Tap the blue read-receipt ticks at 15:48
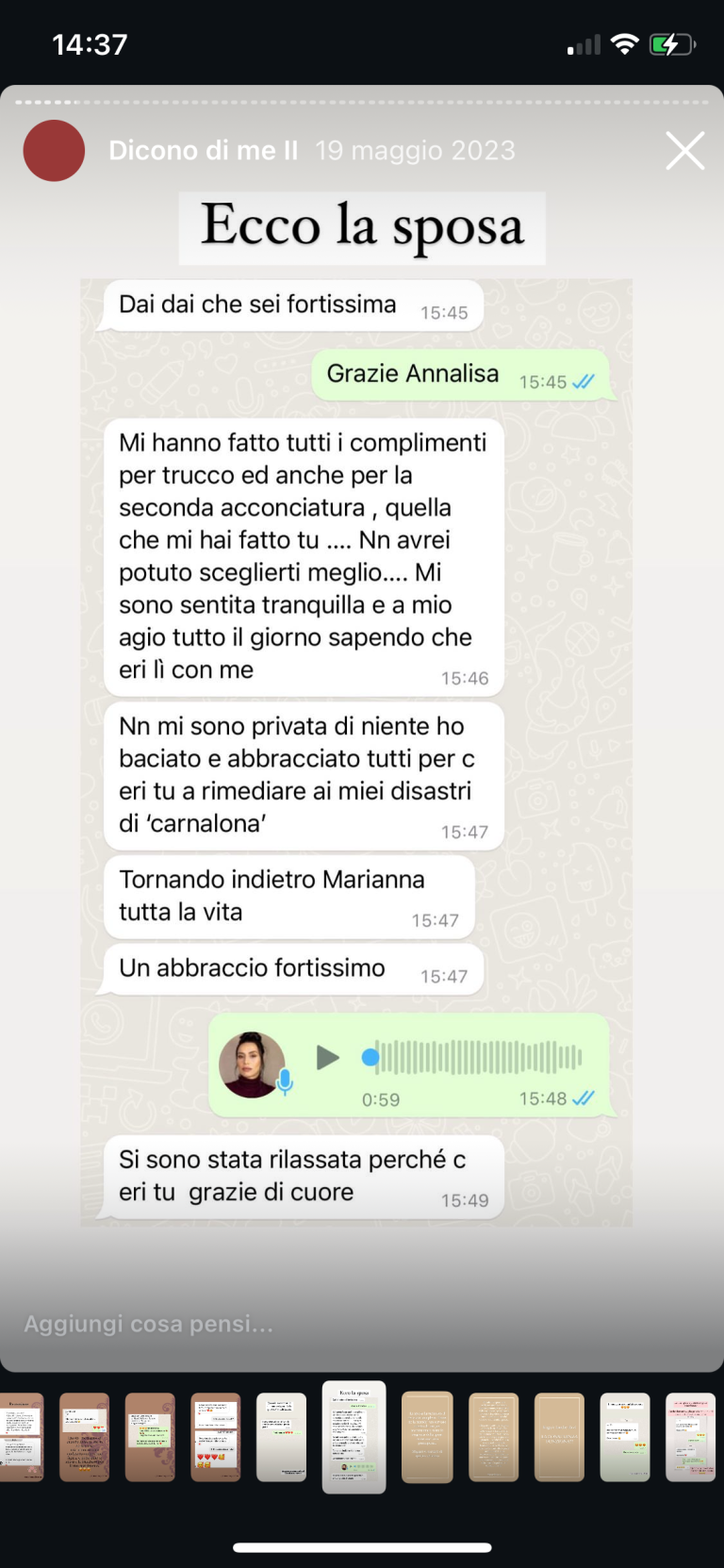 coord(584,1098)
